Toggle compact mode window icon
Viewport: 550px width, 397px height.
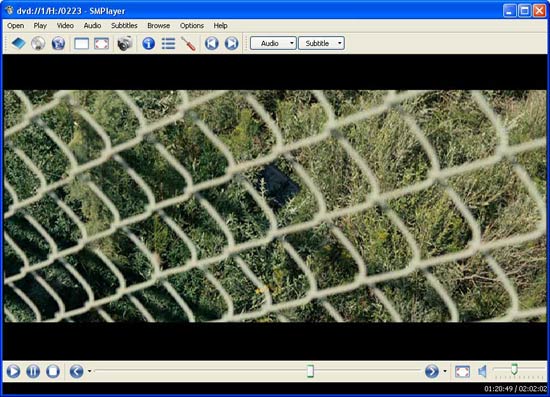click(81, 43)
